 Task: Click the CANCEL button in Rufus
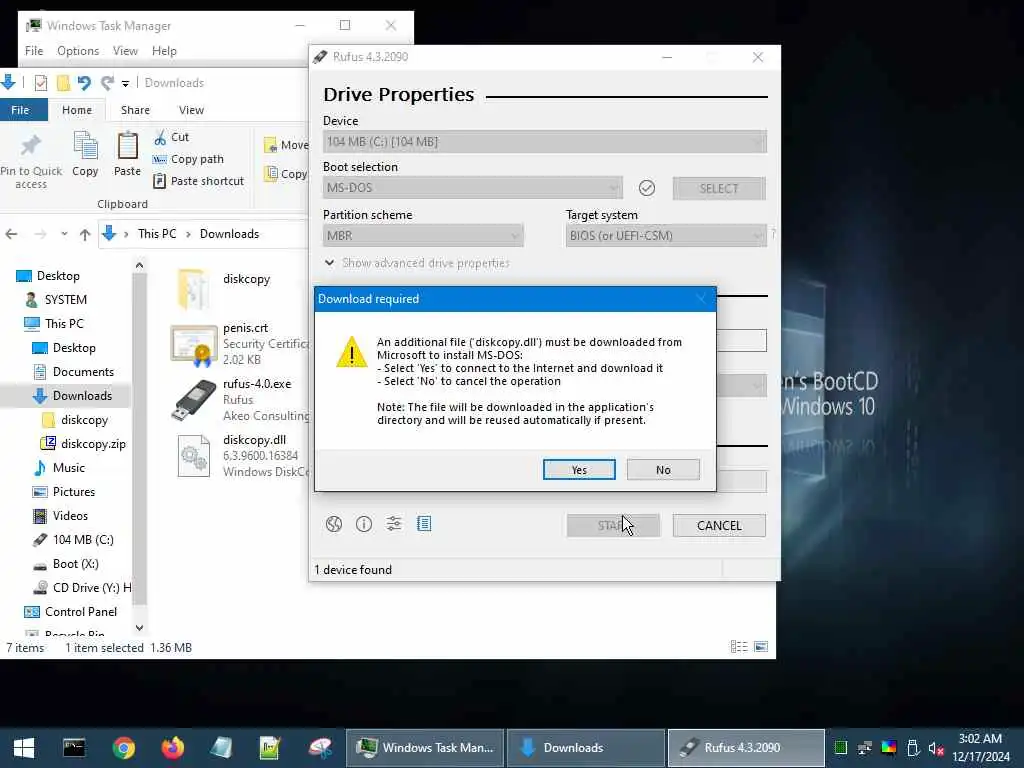tap(719, 526)
